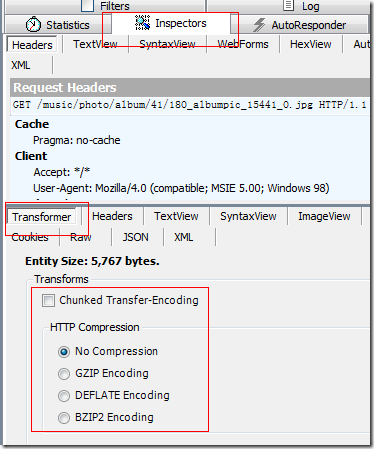Click the Statistics stopwatch icon
The width and height of the screenshot is (374, 449).
click(x=33, y=25)
